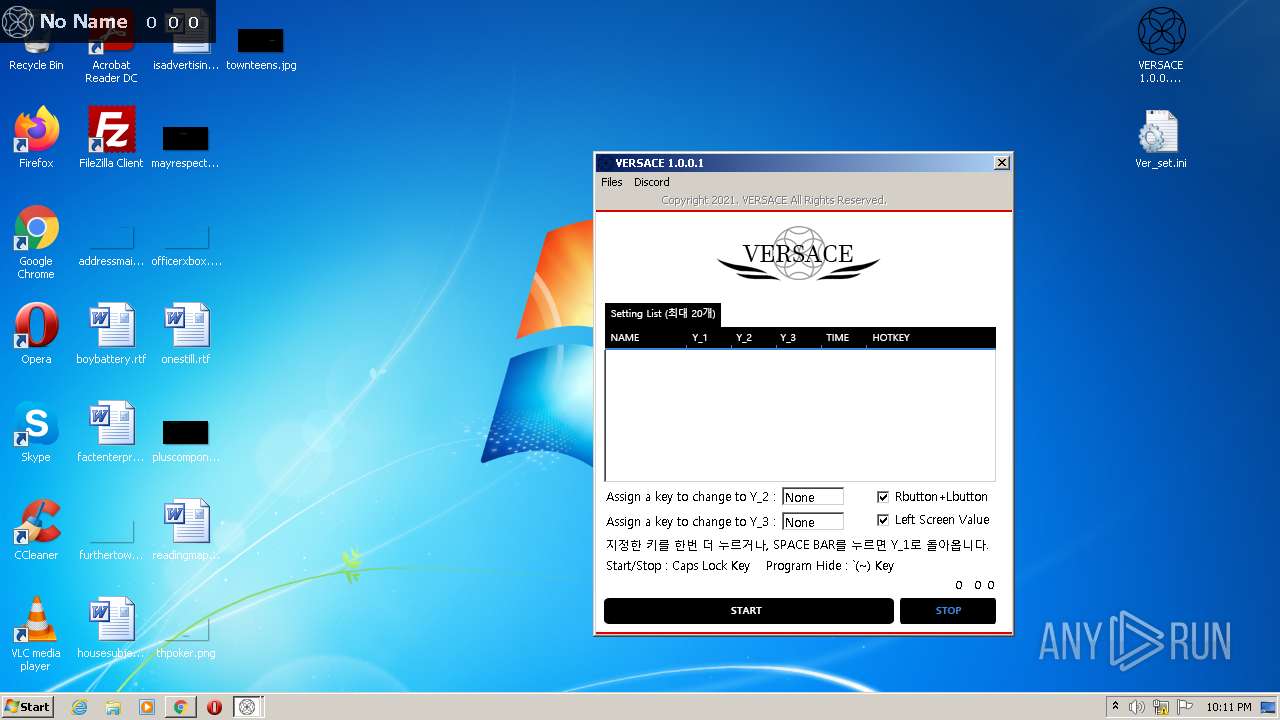Click the Y_2 column header
This screenshot has height=720, width=1280.
pyautogui.click(x=754, y=338)
